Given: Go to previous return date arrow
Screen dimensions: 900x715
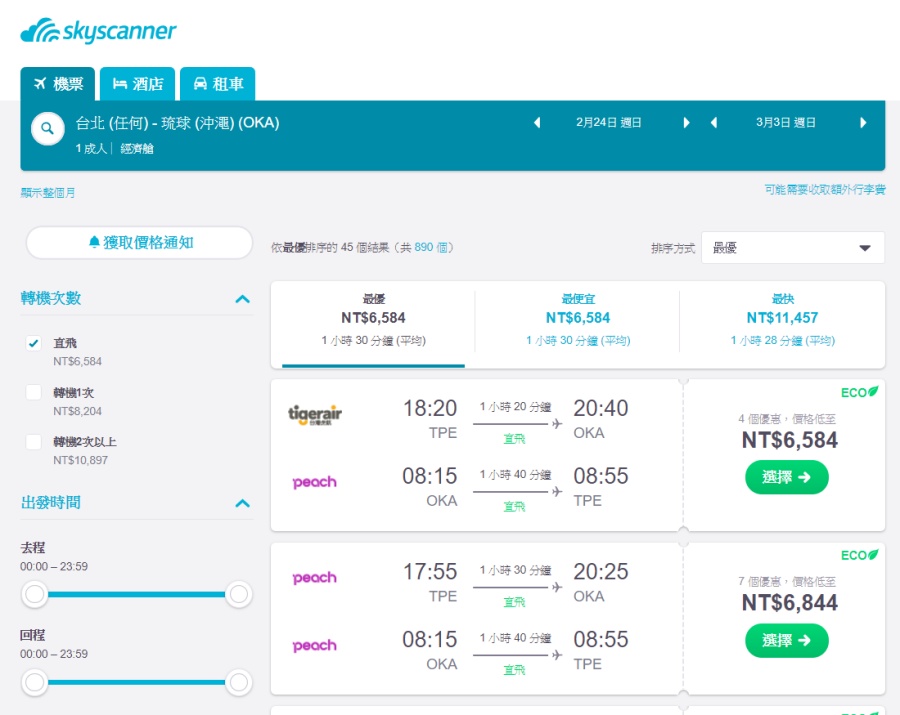Looking at the screenshot, I should [x=714, y=122].
